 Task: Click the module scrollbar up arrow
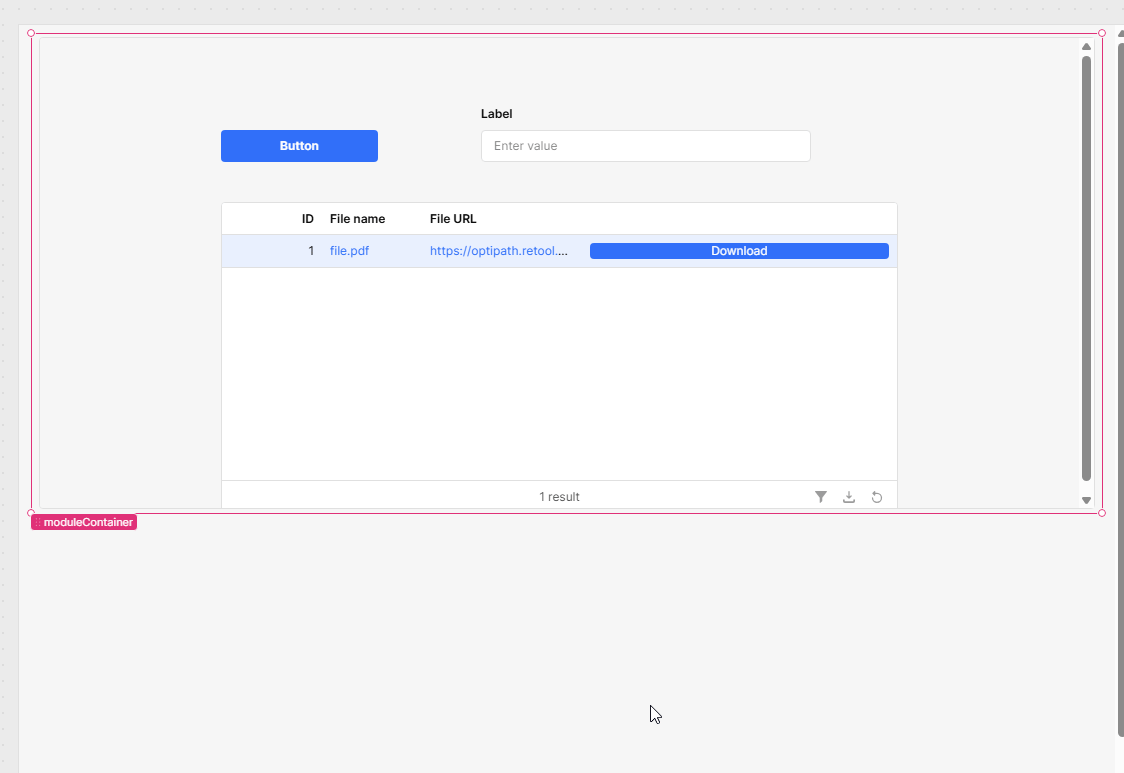pos(1086,47)
